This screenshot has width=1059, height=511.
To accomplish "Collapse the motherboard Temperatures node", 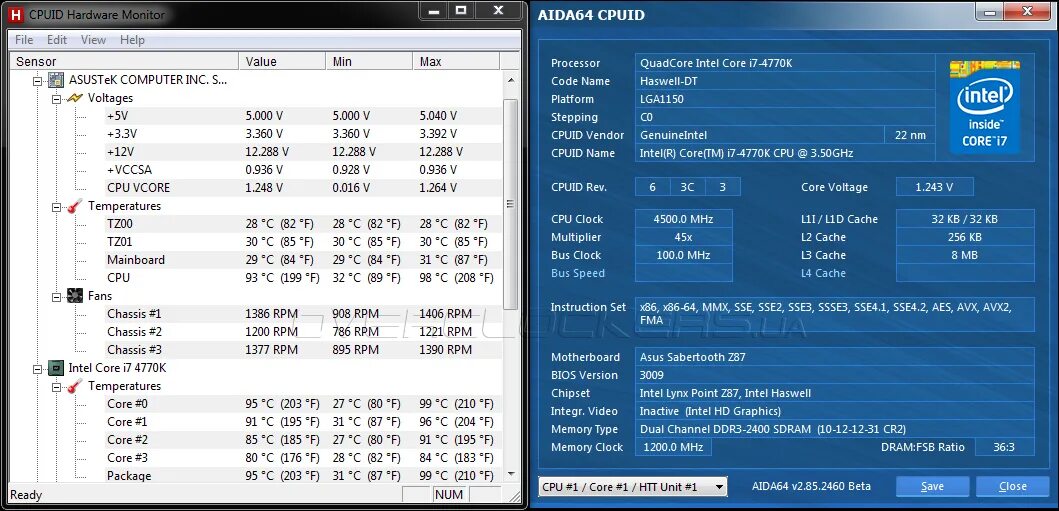I will [x=57, y=206].
